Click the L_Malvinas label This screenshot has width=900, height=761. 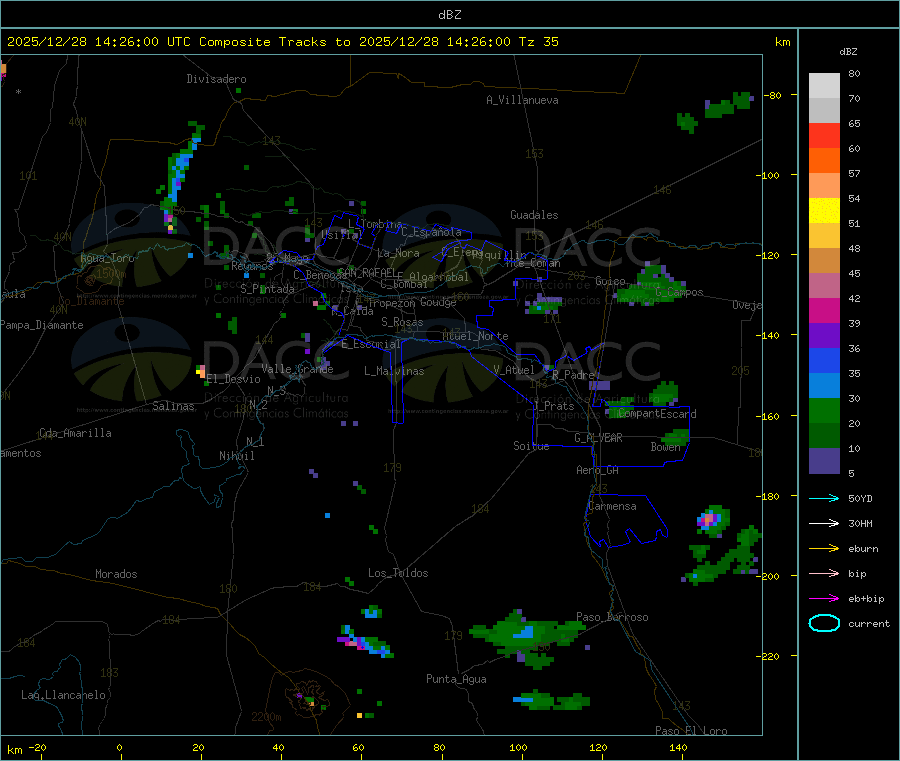click(x=394, y=371)
